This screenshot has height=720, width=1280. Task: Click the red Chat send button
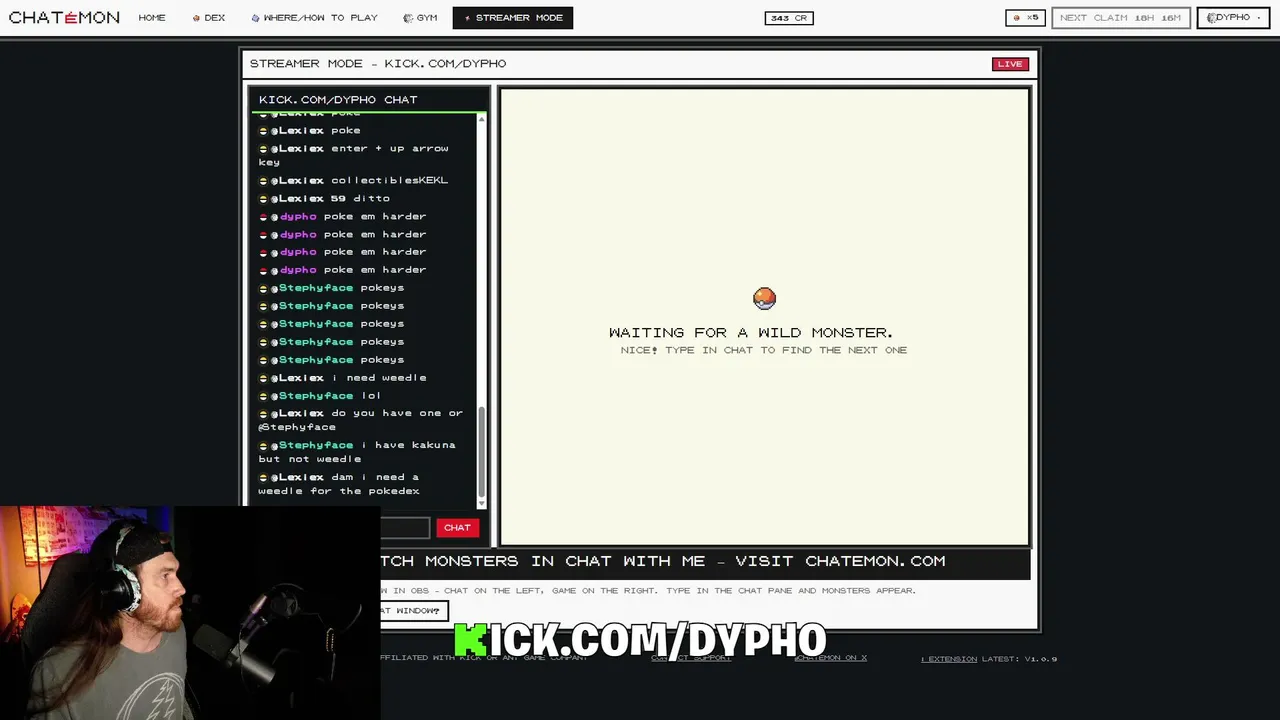click(x=457, y=527)
